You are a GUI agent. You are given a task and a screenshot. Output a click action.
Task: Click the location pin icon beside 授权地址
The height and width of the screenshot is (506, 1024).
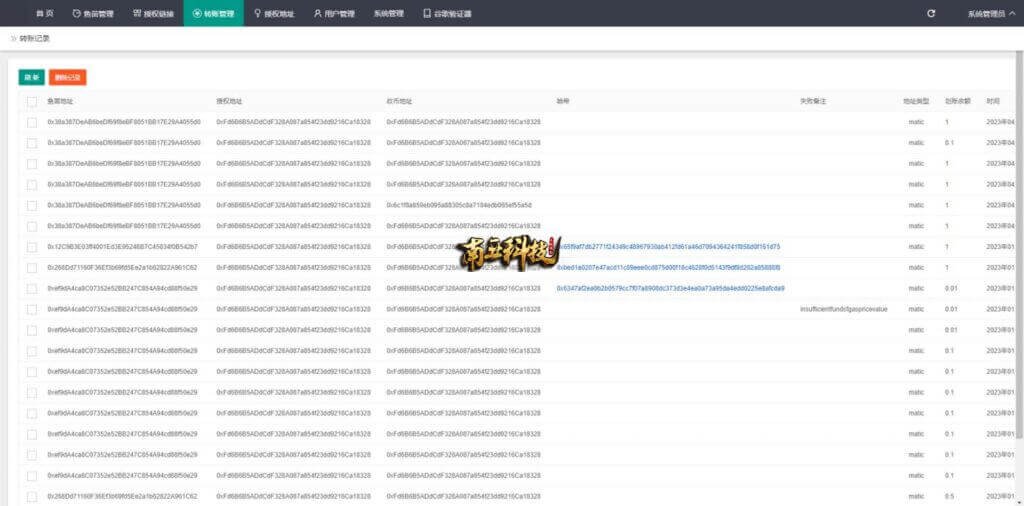point(257,14)
